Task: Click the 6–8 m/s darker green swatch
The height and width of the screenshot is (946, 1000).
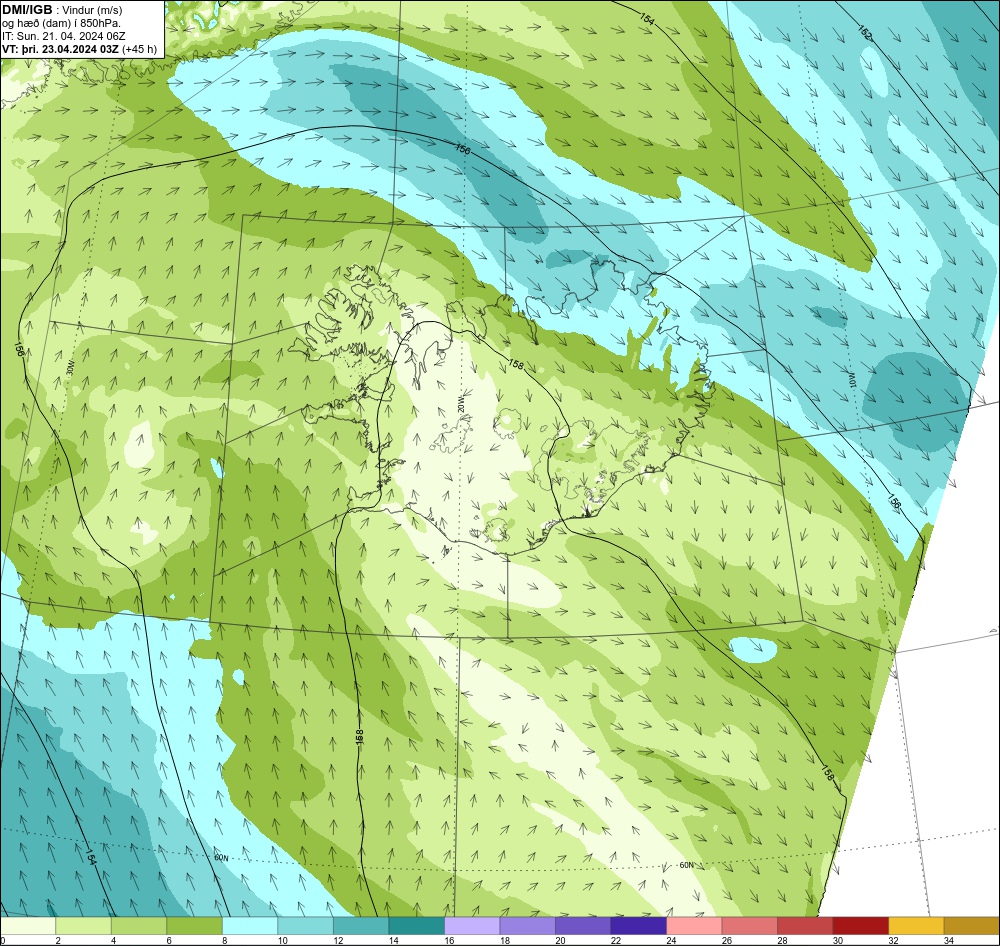Action: (x=195, y=925)
